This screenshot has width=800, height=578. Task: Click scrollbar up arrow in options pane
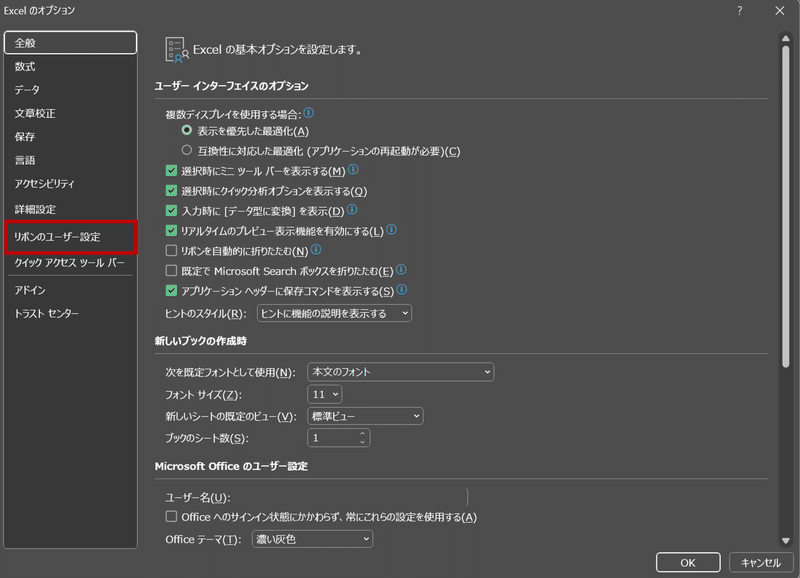[786, 38]
